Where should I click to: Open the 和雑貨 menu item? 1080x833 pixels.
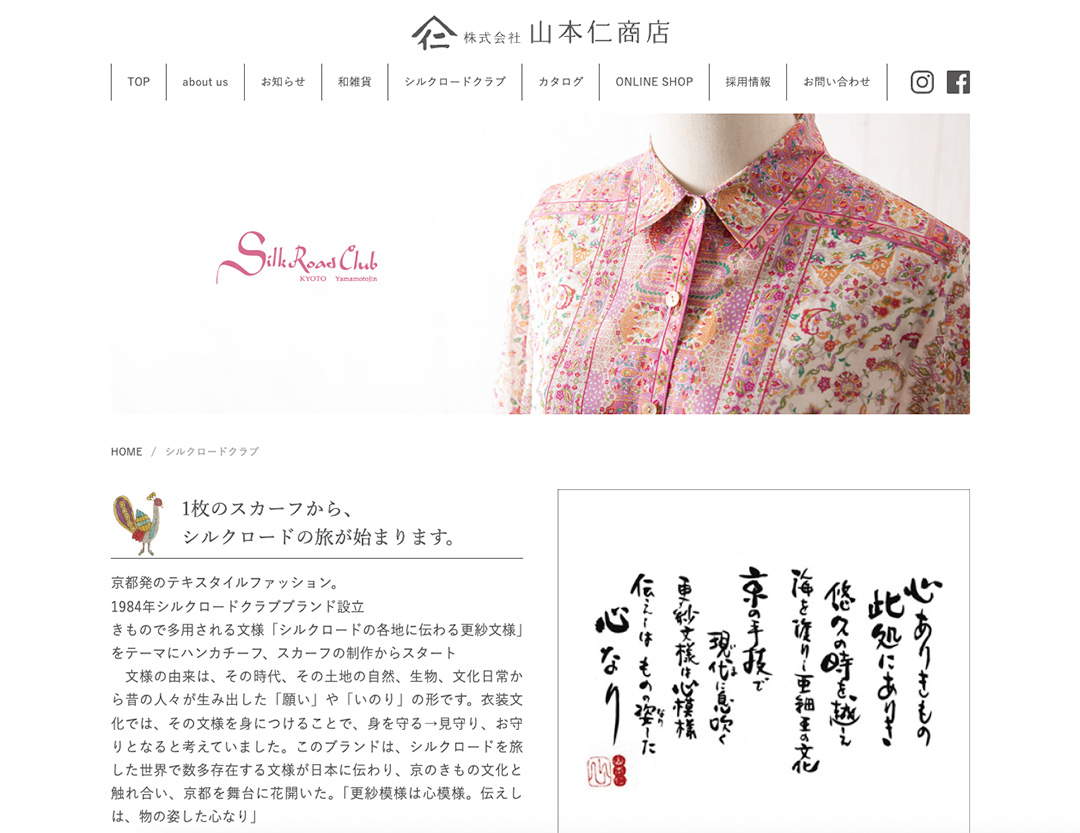pyautogui.click(x=355, y=82)
